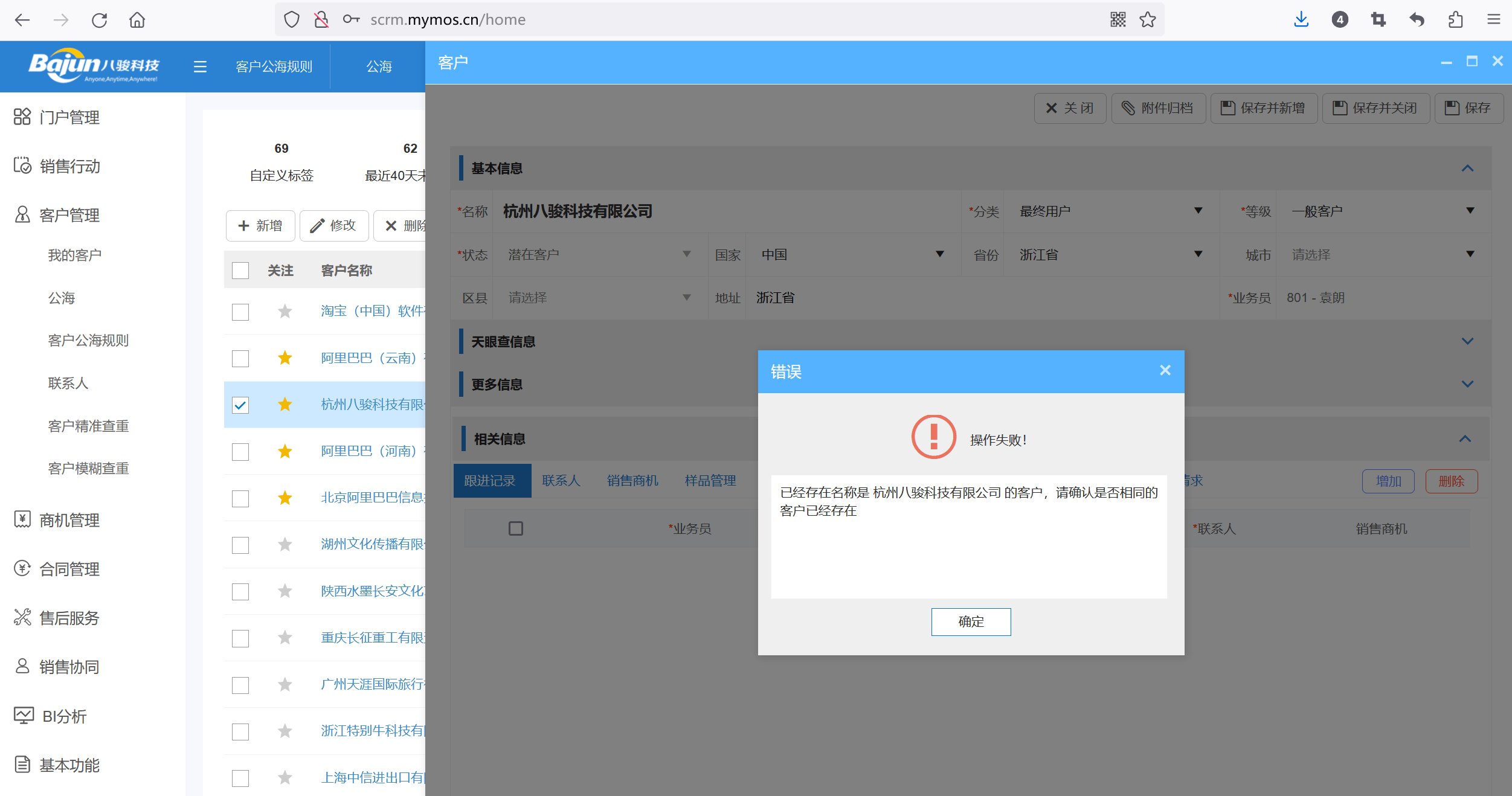
Task: Open 商机管理 from the left sidebar
Action: click(x=69, y=520)
